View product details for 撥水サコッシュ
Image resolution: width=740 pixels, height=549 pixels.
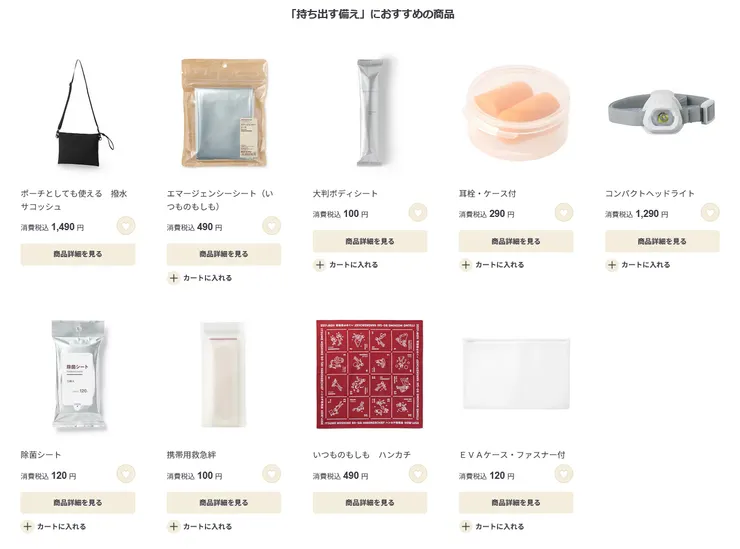[78, 254]
